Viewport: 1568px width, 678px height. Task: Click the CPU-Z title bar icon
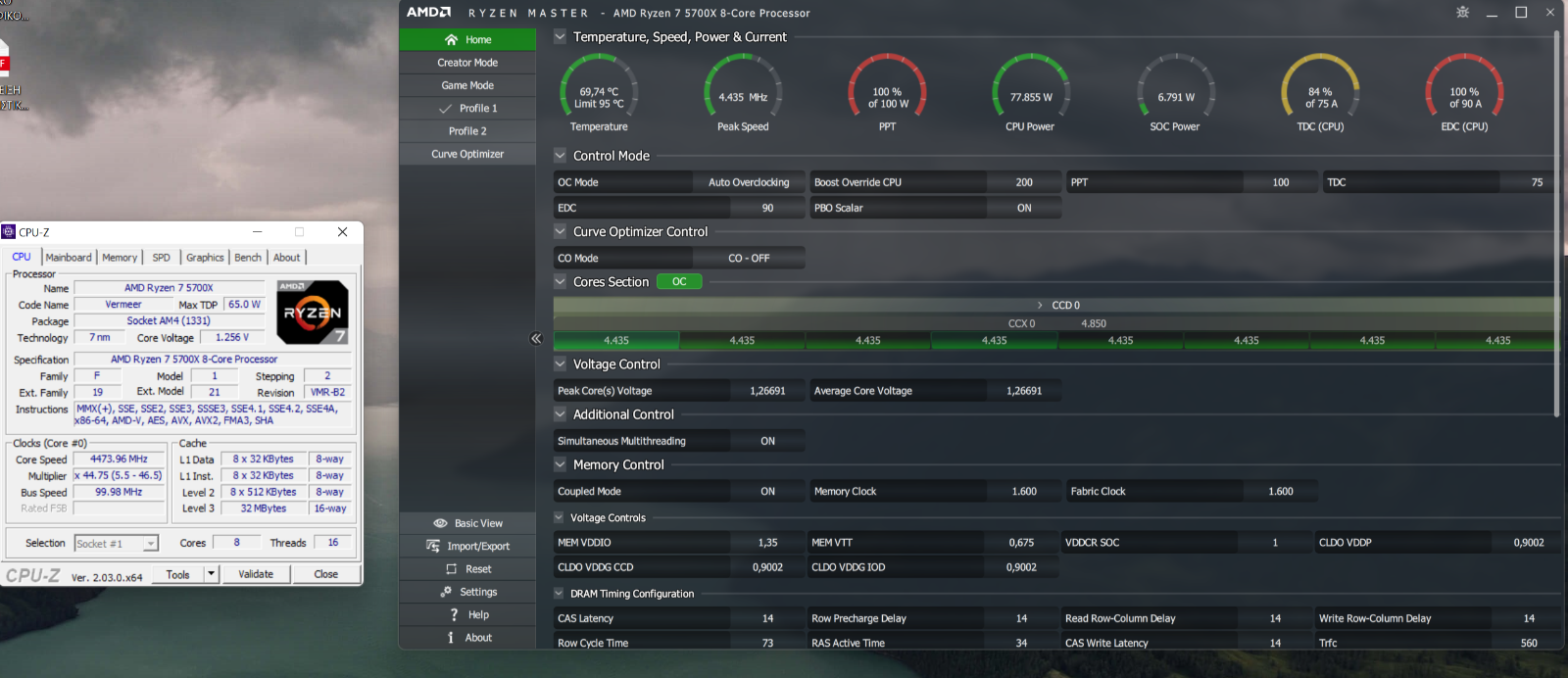[x=9, y=232]
